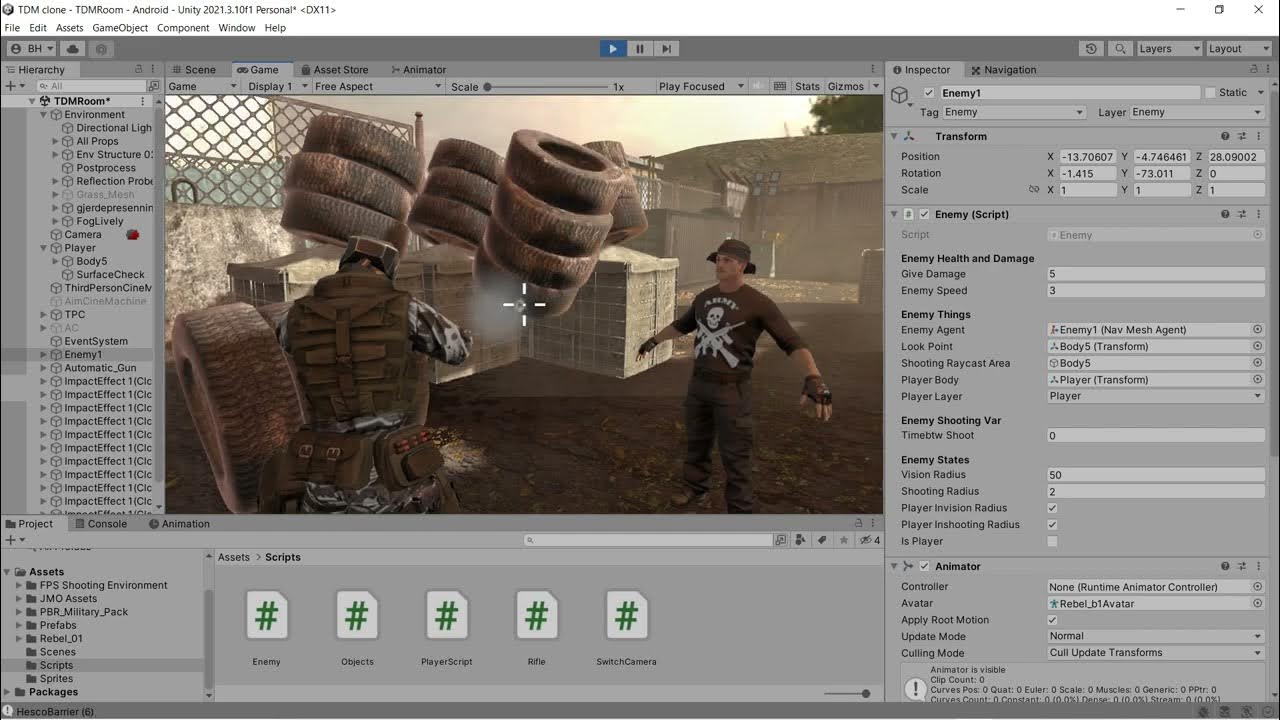Collapse the Player object in Hierarchy
This screenshot has width=1280, height=720.
click(x=44, y=248)
